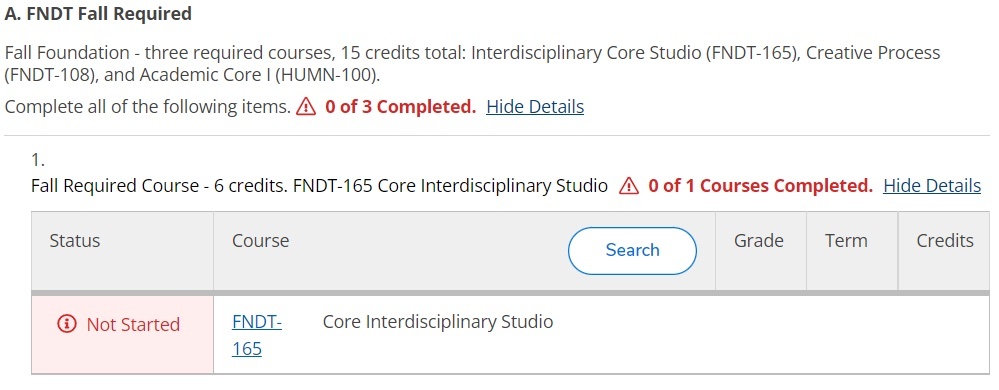This screenshot has width=999, height=390.
Task: Select the Status column header
Action: tap(75, 240)
